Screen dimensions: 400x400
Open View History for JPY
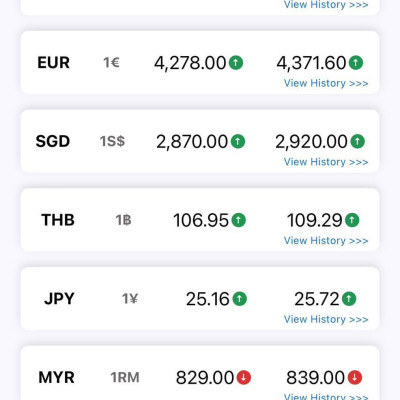tap(326, 319)
